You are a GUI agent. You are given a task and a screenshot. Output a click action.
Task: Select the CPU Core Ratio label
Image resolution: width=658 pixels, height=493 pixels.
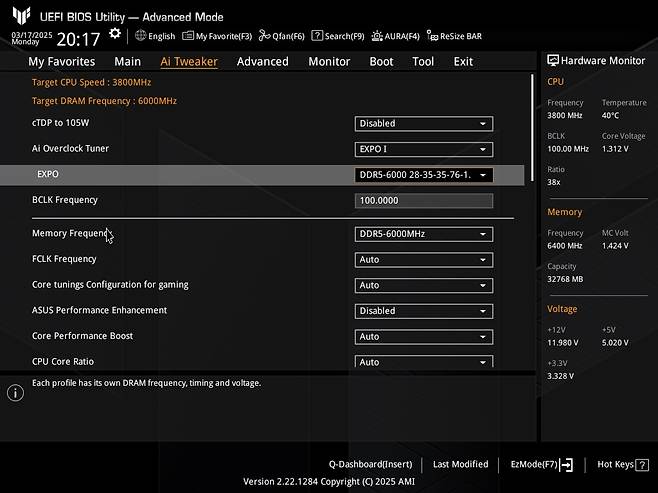63,361
